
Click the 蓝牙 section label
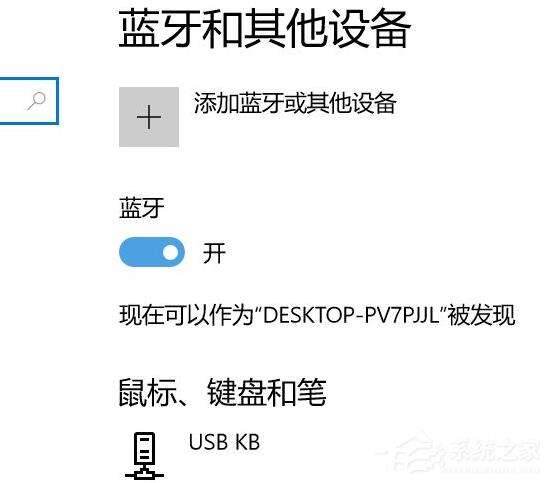[142, 208]
